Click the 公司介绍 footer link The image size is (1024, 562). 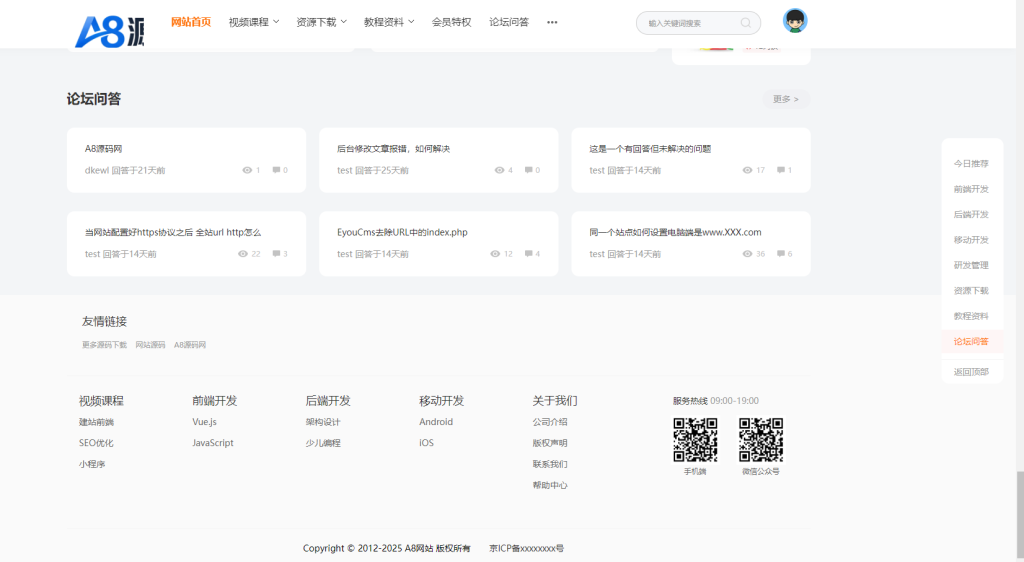(550, 422)
